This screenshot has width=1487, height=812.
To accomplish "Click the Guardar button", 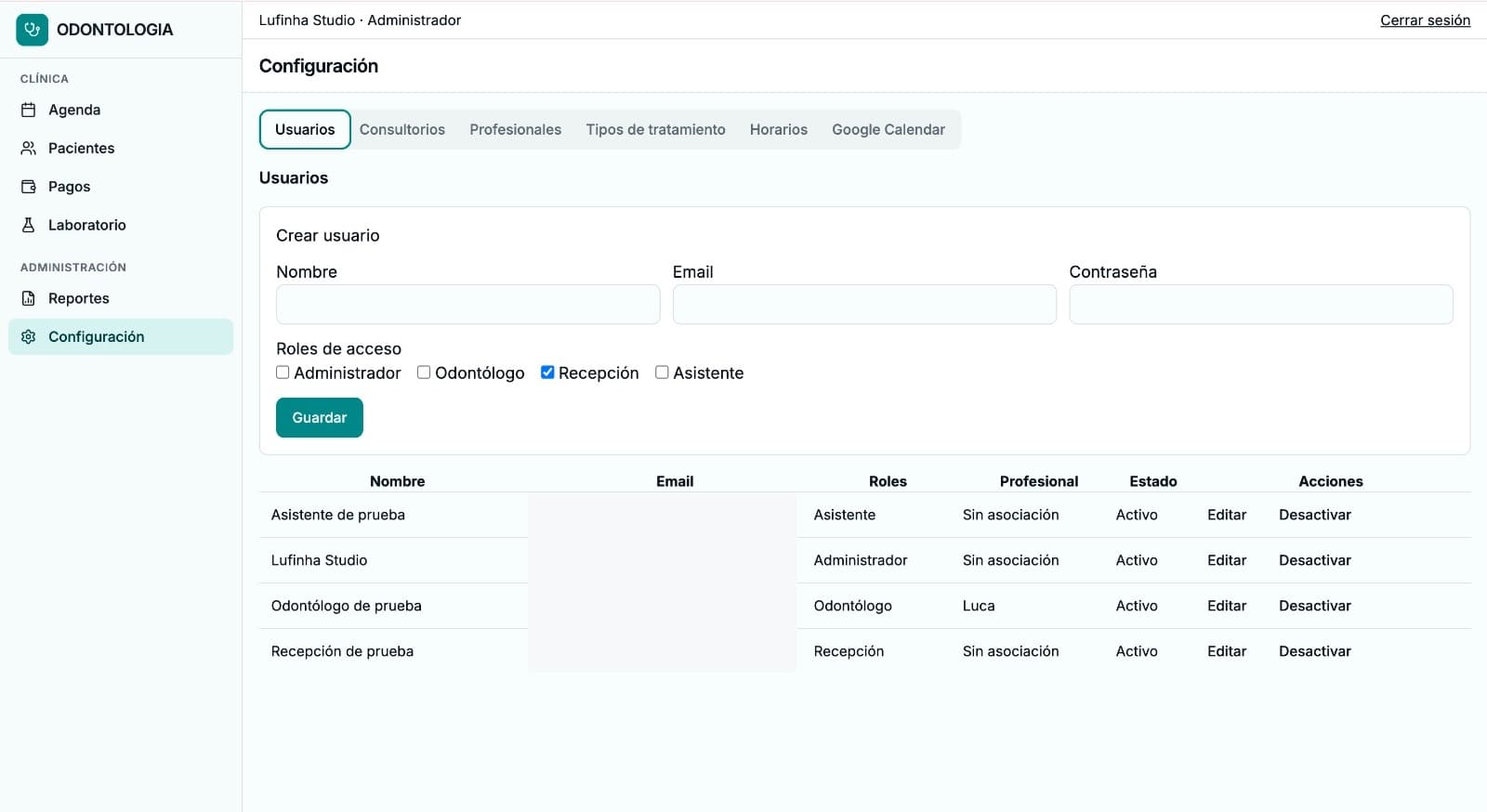I will click(x=320, y=417).
